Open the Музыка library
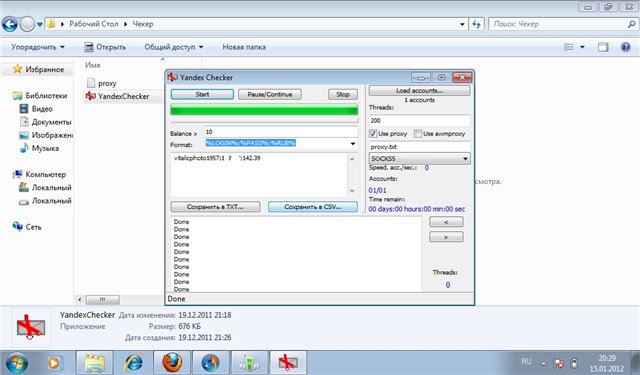The height and width of the screenshot is (375, 640). (39, 148)
